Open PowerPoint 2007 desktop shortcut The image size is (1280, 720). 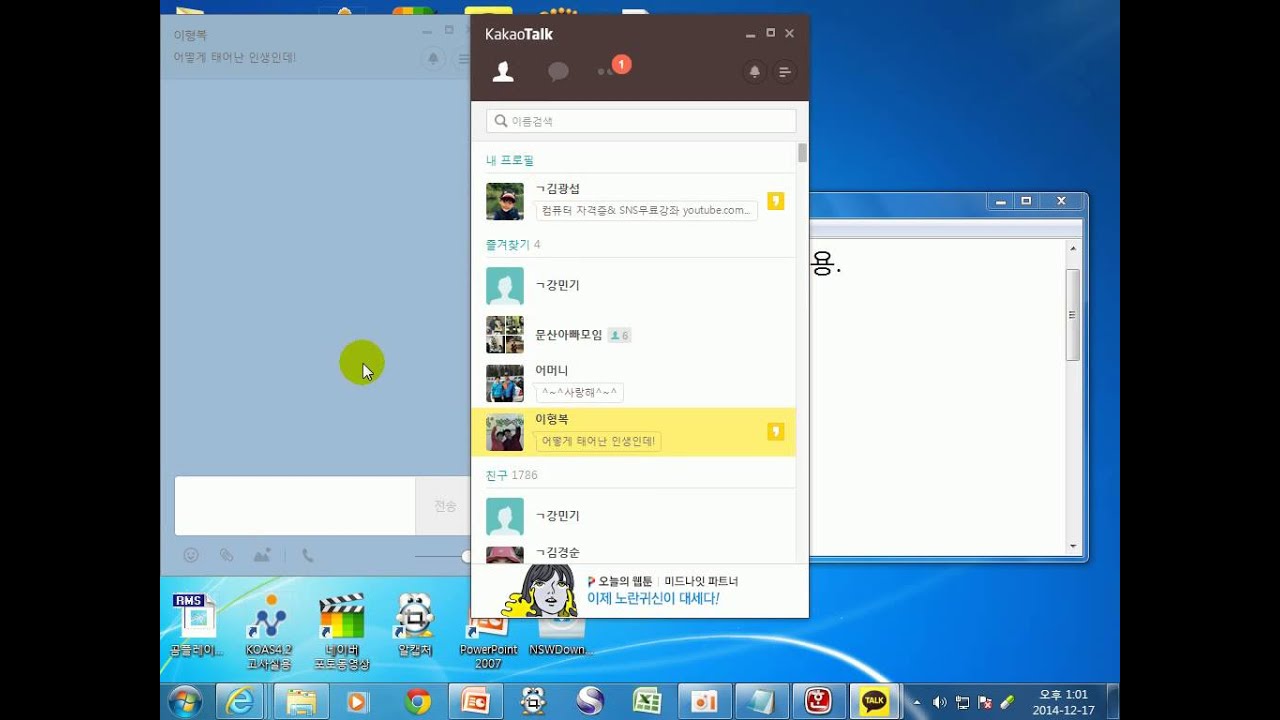point(488,640)
